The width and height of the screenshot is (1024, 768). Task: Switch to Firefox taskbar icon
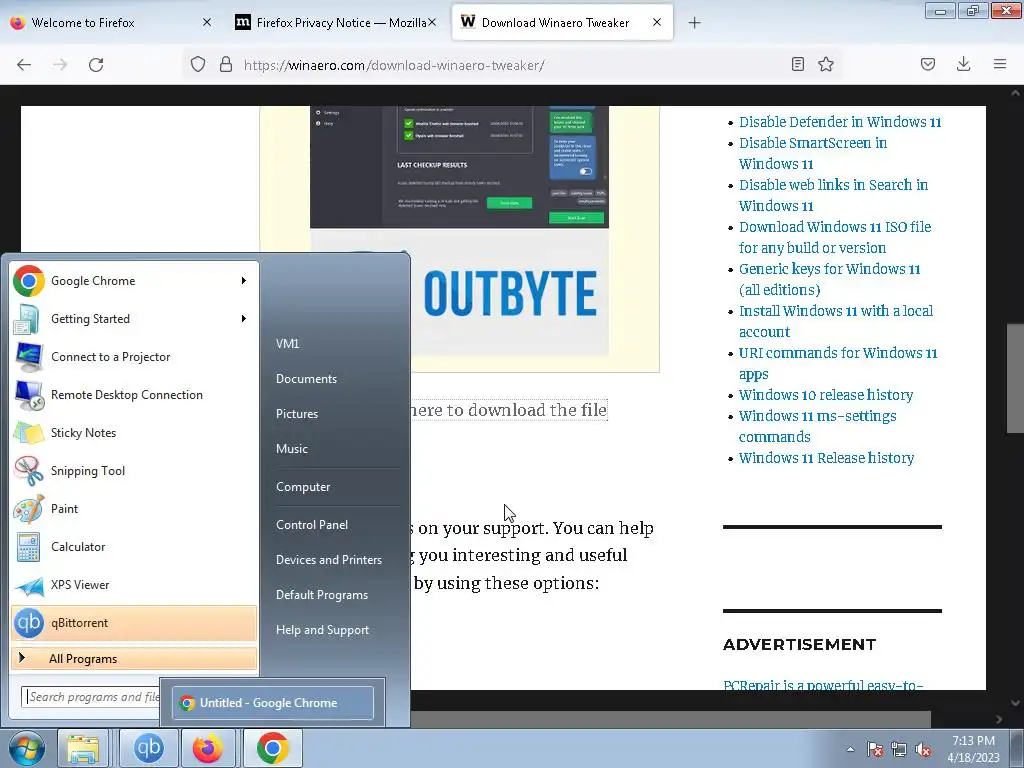pyautogui.click(x=208, y=748)
